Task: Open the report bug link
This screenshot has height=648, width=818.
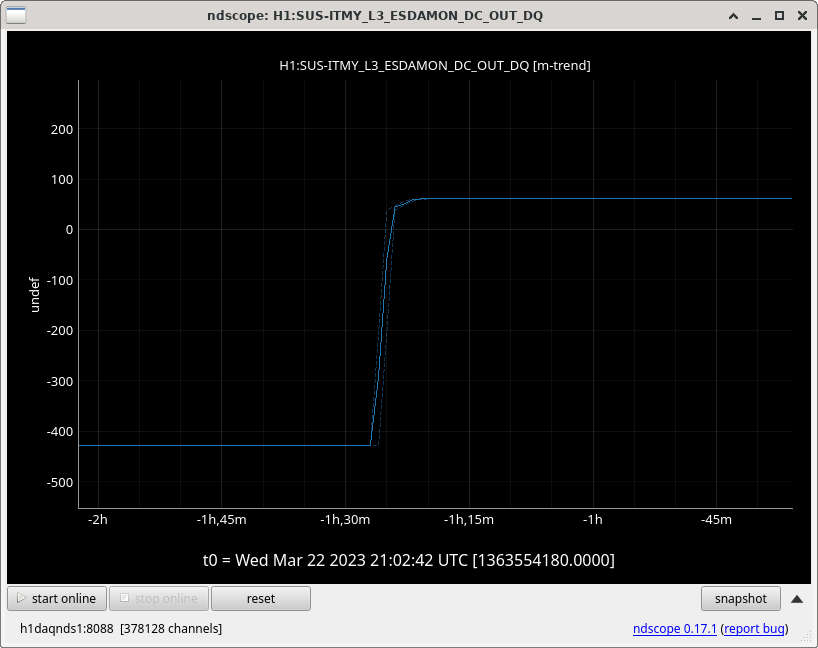Action: click(x=754, y=629)
